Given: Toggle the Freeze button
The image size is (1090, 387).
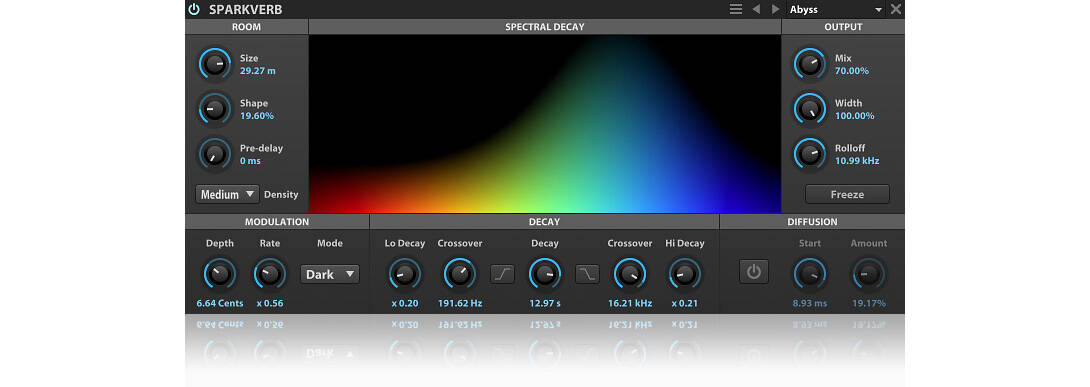Looking at the screenshot, I should 847,195.
